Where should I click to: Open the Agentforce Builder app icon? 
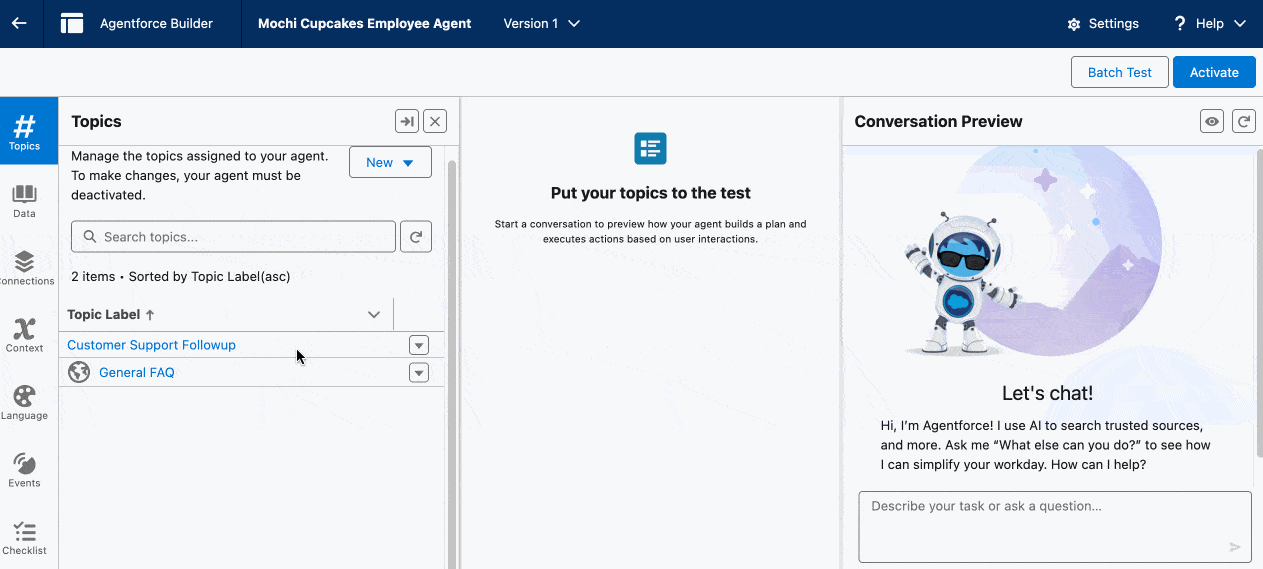tap(72, 23)
